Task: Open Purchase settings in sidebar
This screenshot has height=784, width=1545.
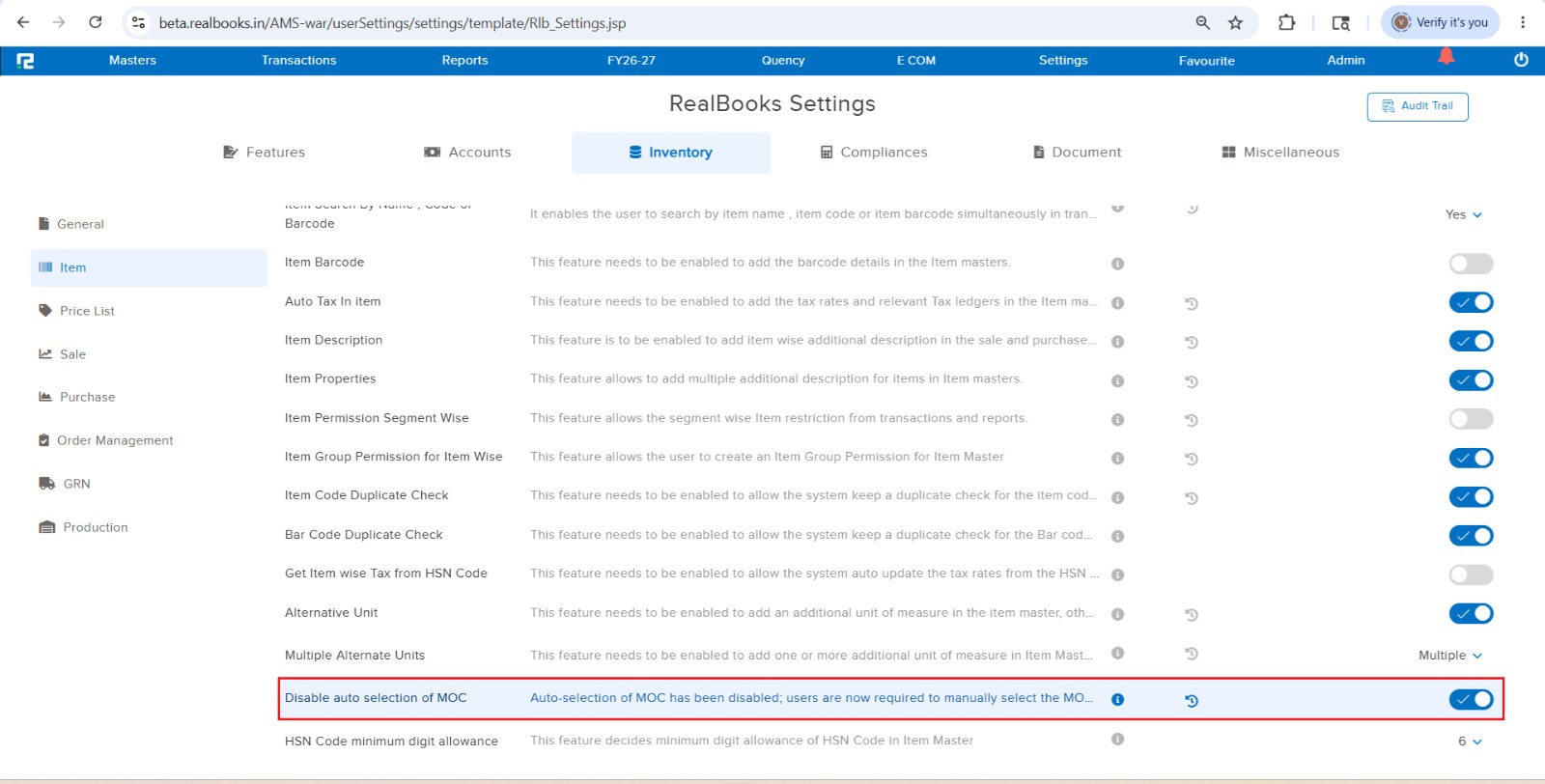Action: point(76,397)
